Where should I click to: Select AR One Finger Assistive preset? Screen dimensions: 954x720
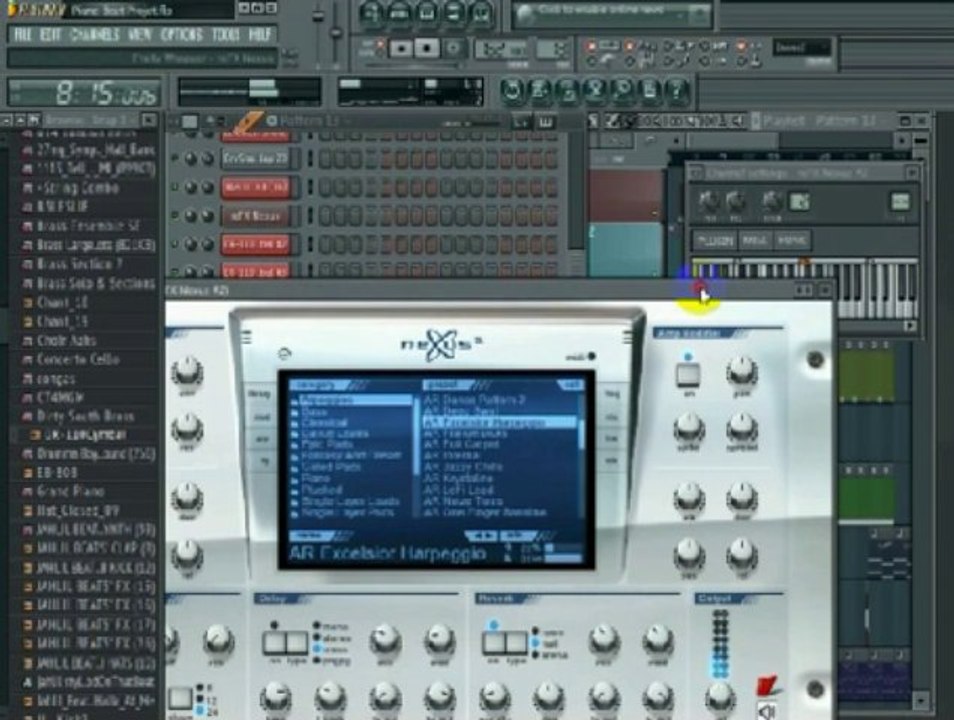(485, 512)
